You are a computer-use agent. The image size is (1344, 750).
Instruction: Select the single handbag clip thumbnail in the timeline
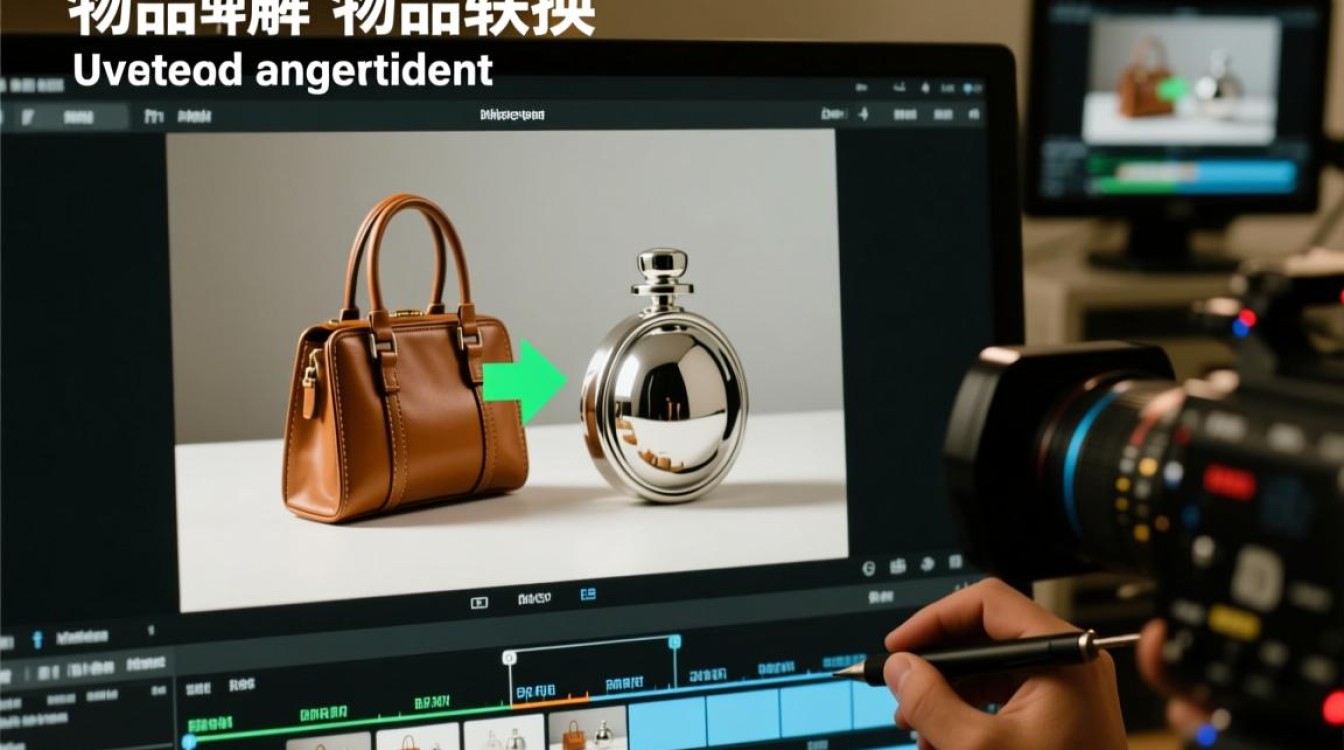pos(418,738)
